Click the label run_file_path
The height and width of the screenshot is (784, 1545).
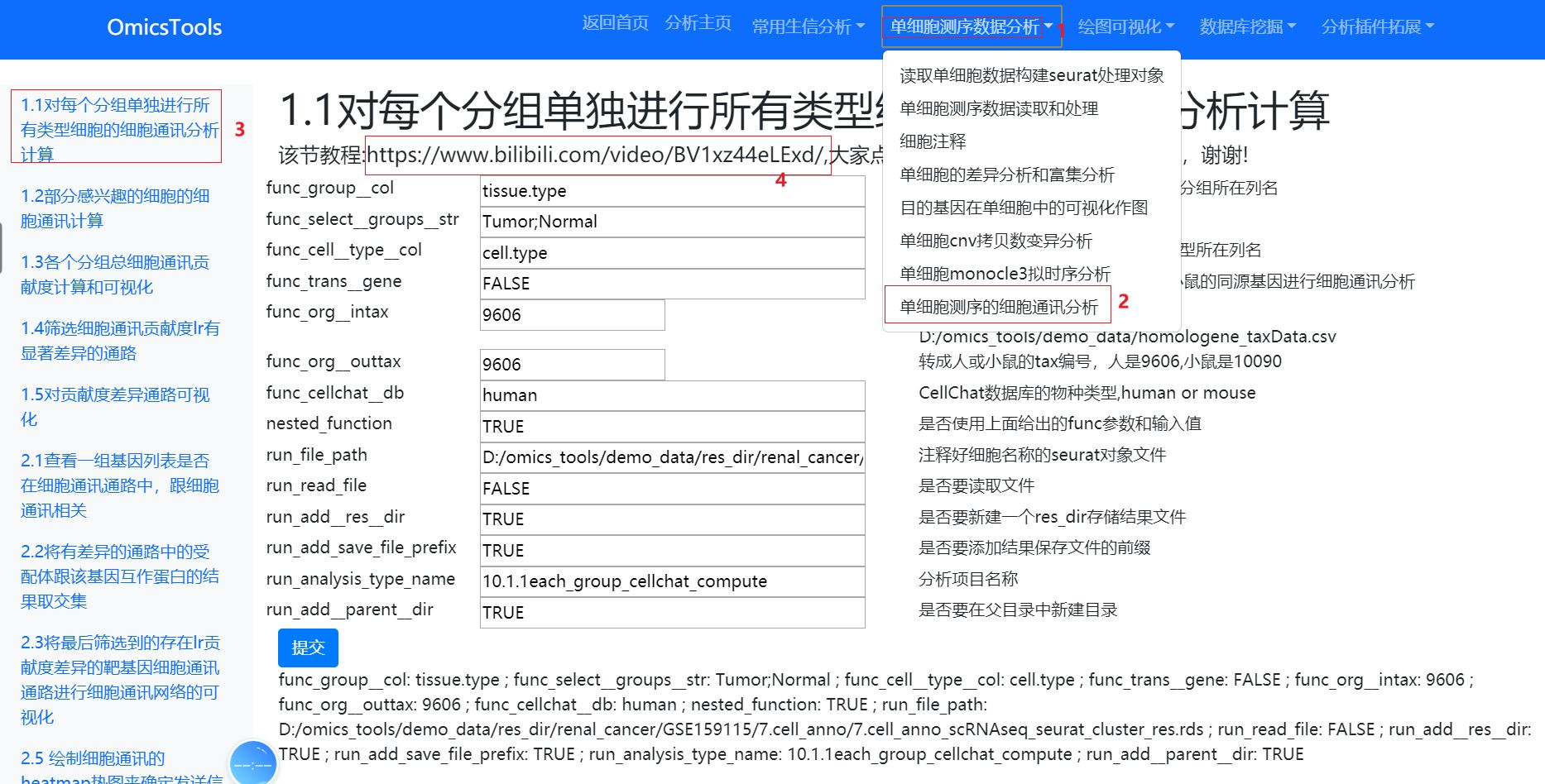316,455
